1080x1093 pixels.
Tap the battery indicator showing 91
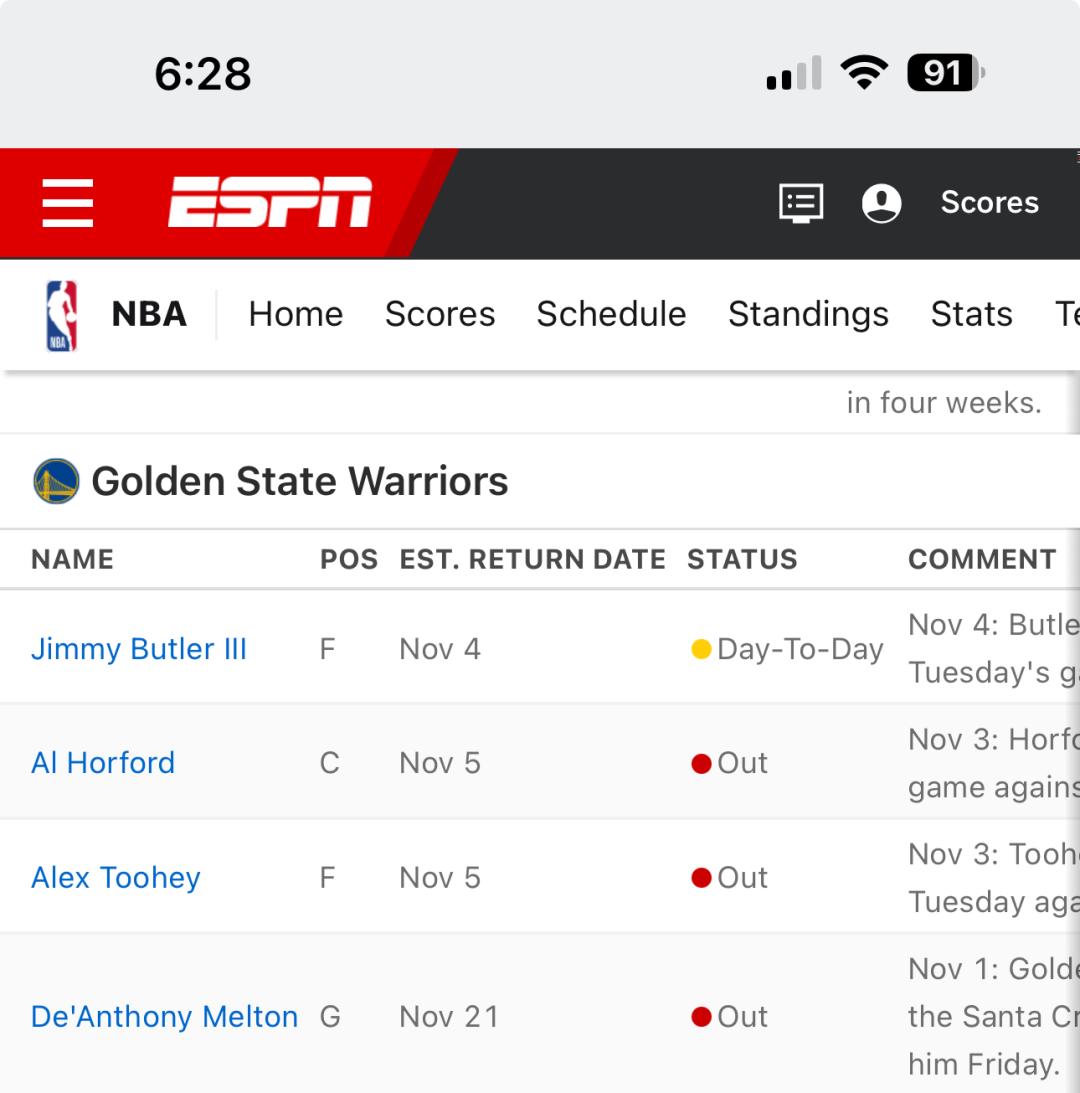945,73
